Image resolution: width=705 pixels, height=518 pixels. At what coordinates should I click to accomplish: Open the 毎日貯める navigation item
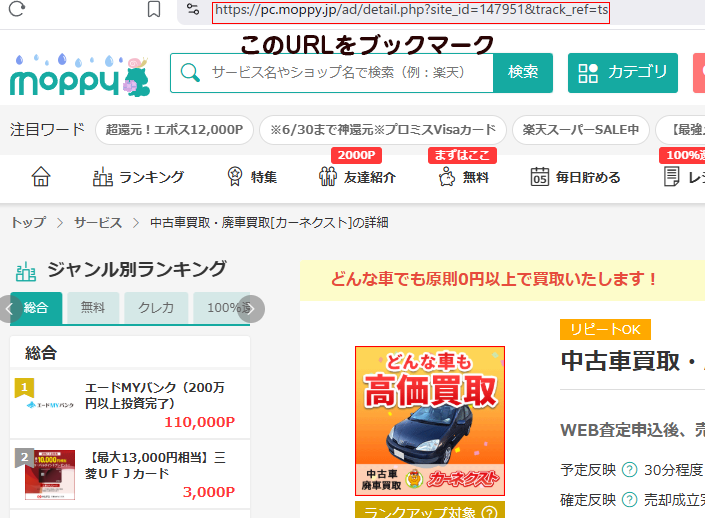click(x=575, y=177)
